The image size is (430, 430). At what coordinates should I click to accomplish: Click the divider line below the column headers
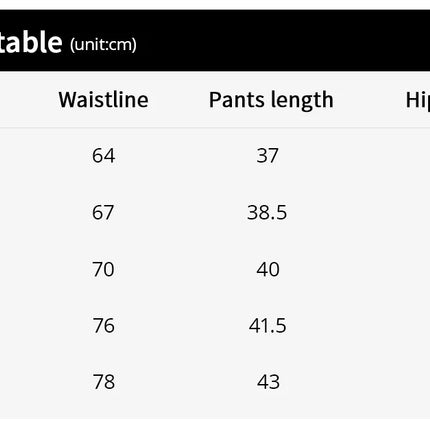pyautogui.click(x=215, y=128)
